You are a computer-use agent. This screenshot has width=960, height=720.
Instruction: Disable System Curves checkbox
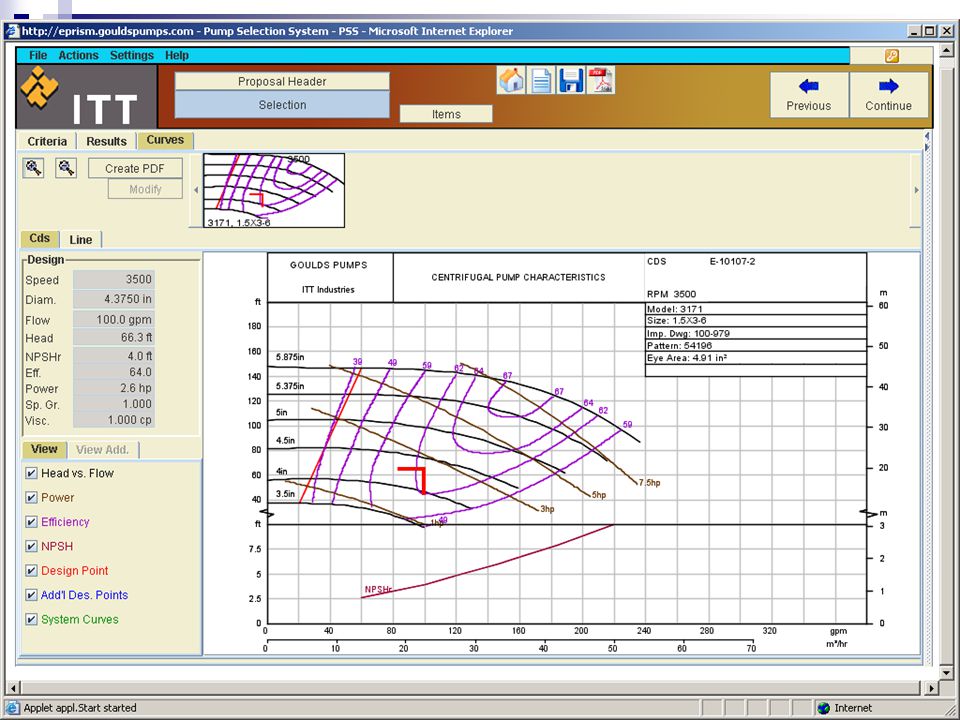32,620
